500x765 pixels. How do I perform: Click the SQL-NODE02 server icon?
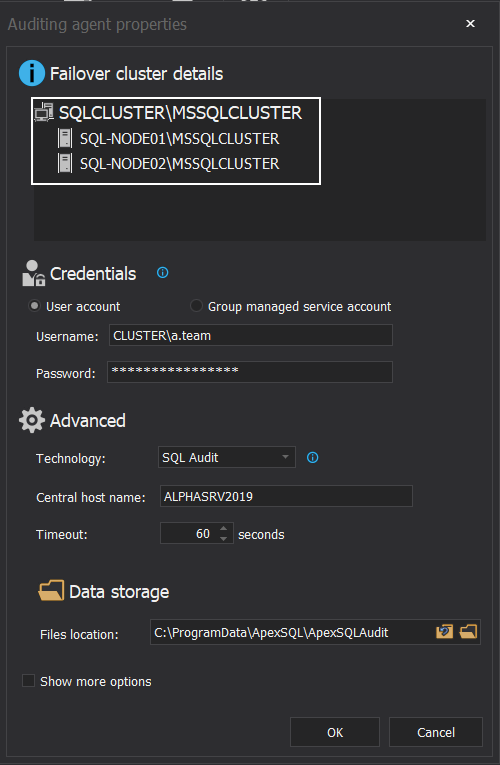pyautogui.click(x=65, y=163)
